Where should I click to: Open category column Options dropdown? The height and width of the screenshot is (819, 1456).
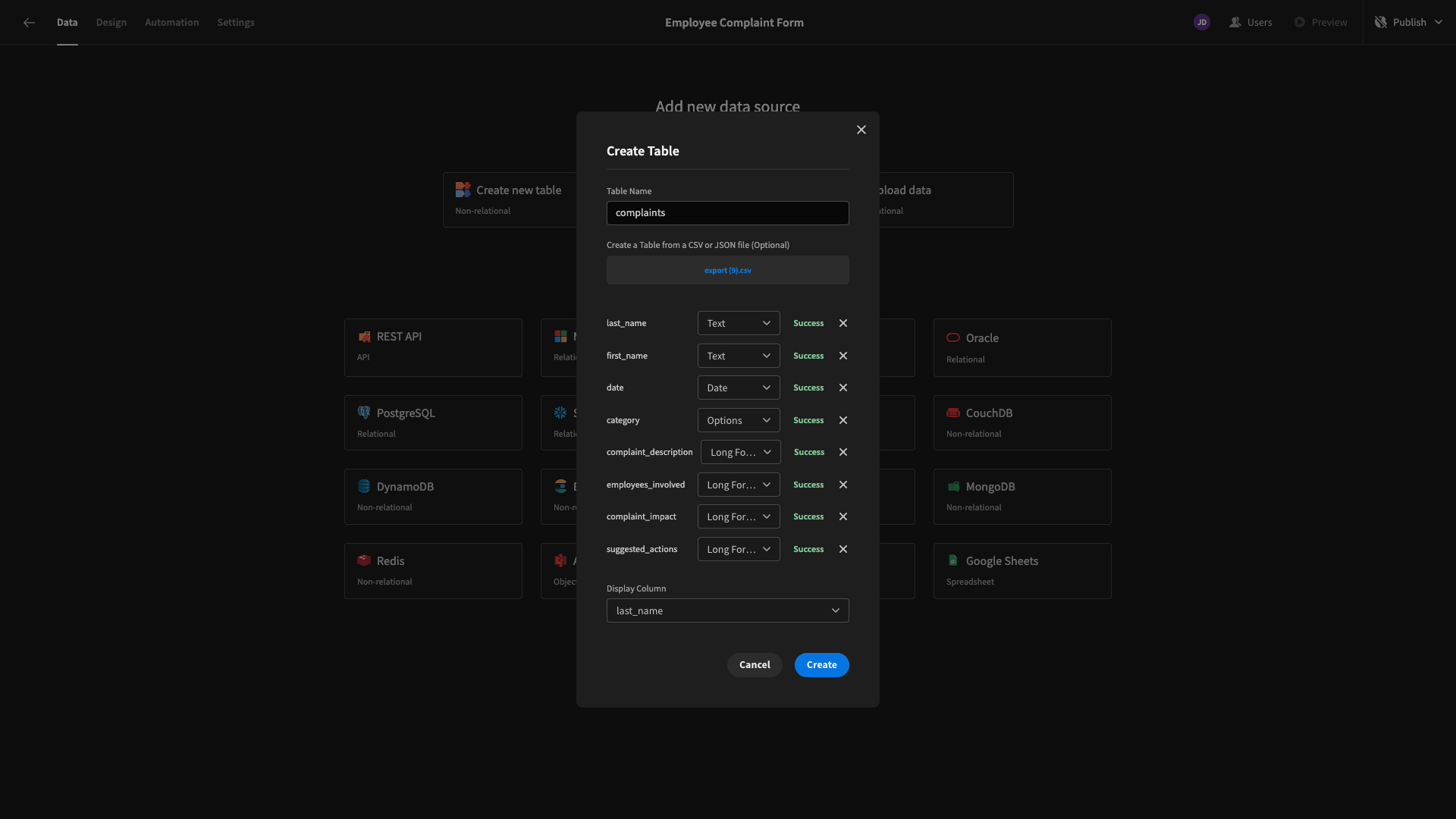click(x=739, y=420)
